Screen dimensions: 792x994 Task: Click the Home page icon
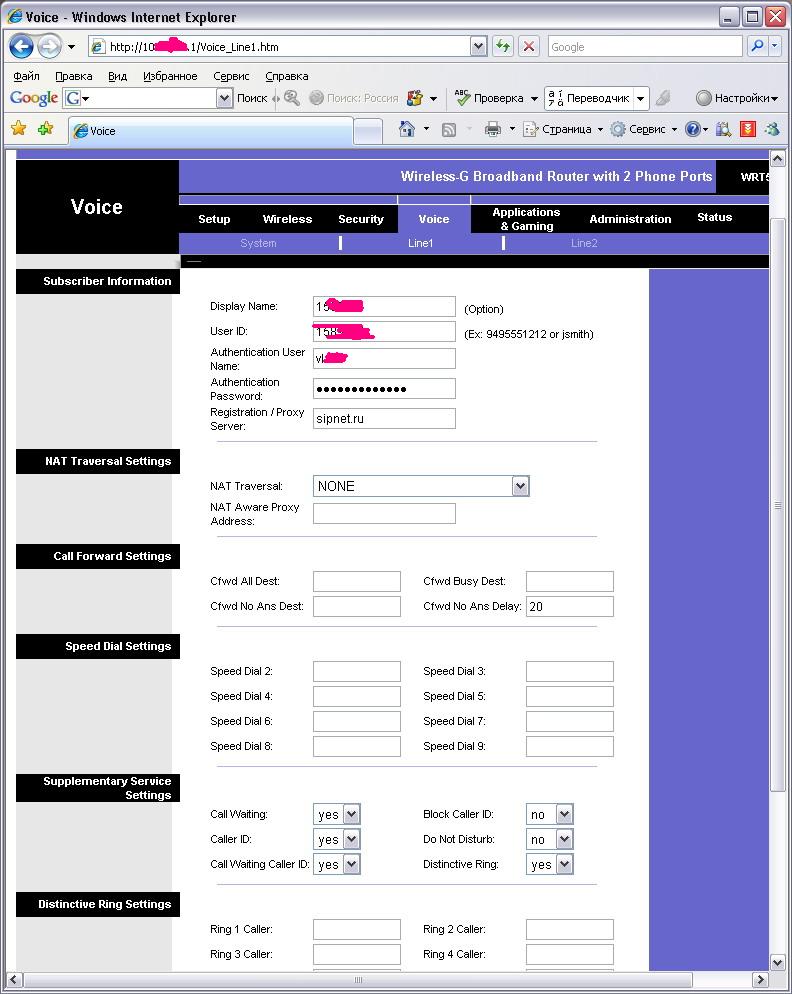point(406,129)
